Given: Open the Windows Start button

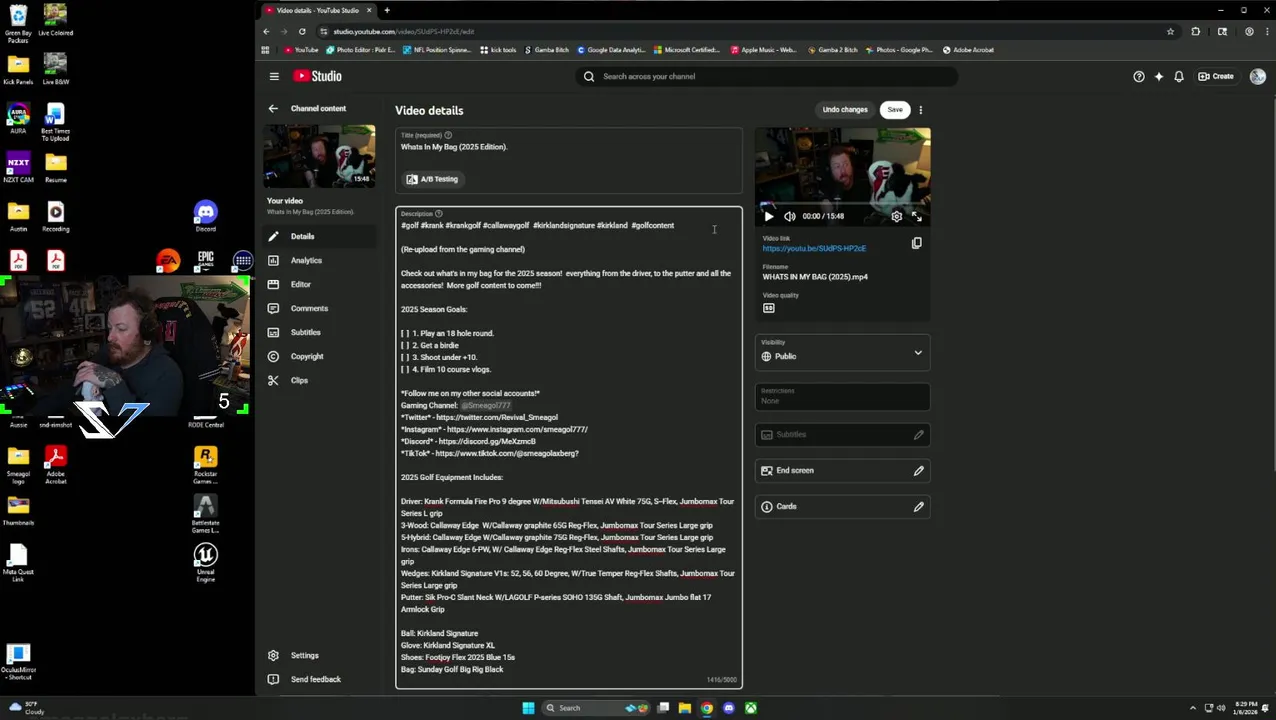Looking at the screenshot, I should [528, 708].
